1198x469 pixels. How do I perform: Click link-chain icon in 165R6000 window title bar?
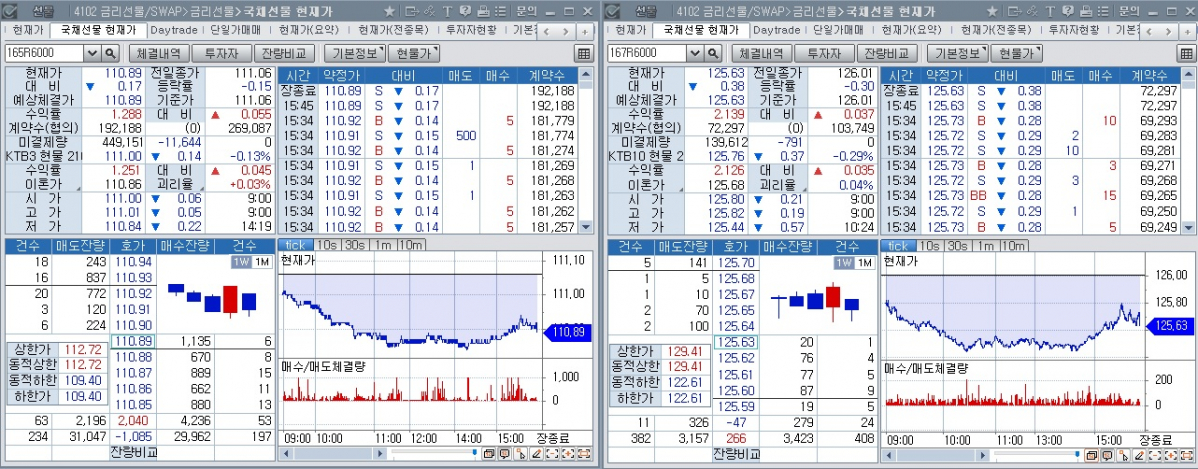[x=429, y=11]
